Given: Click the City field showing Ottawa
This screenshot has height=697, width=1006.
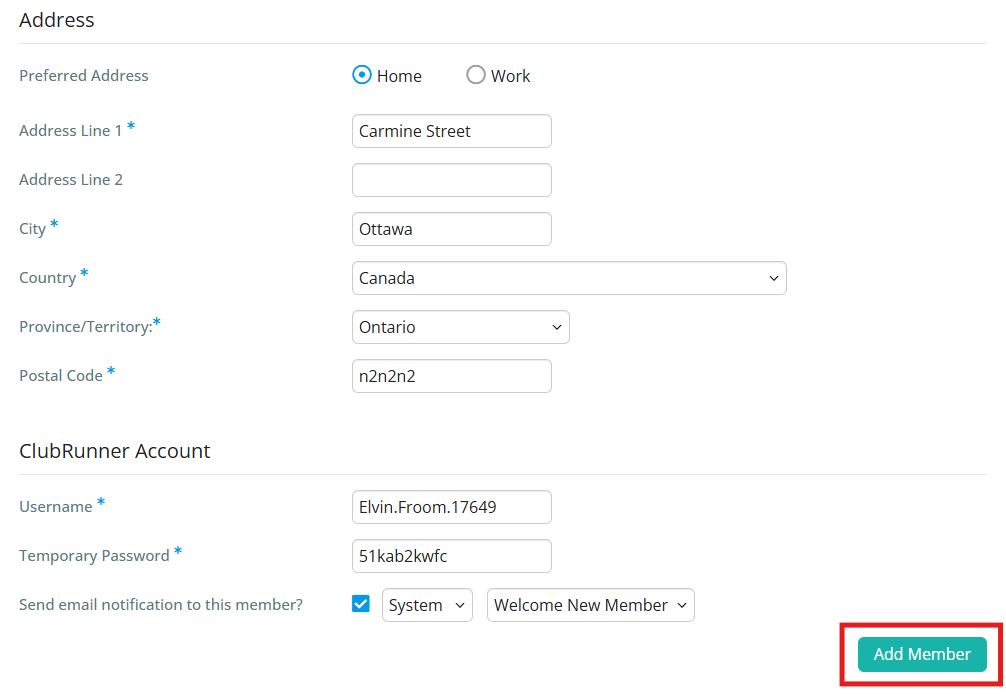Looking at the screenshot, I should coord(451,229).
